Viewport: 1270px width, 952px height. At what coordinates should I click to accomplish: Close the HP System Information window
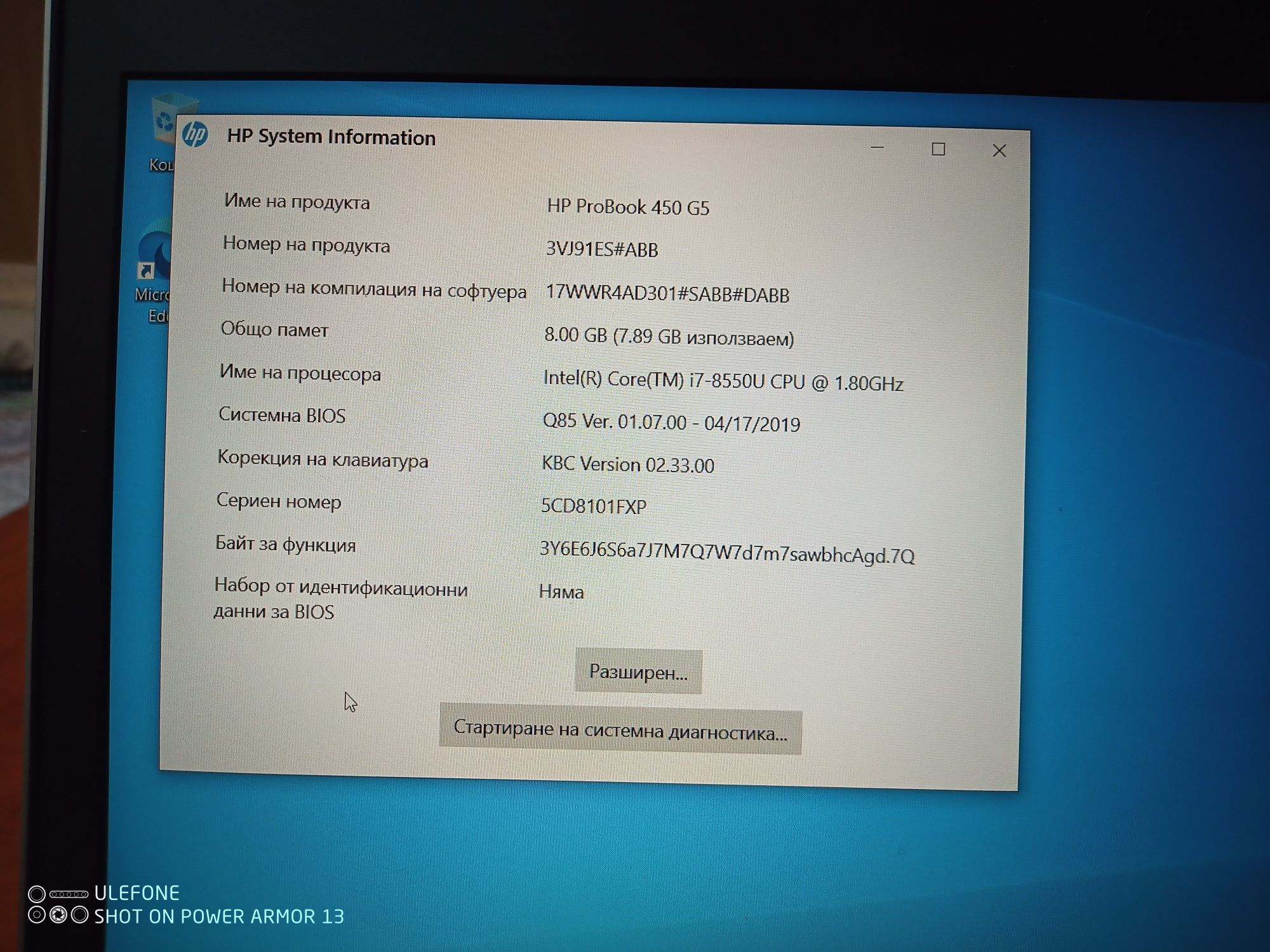click(x=999, y=151)
